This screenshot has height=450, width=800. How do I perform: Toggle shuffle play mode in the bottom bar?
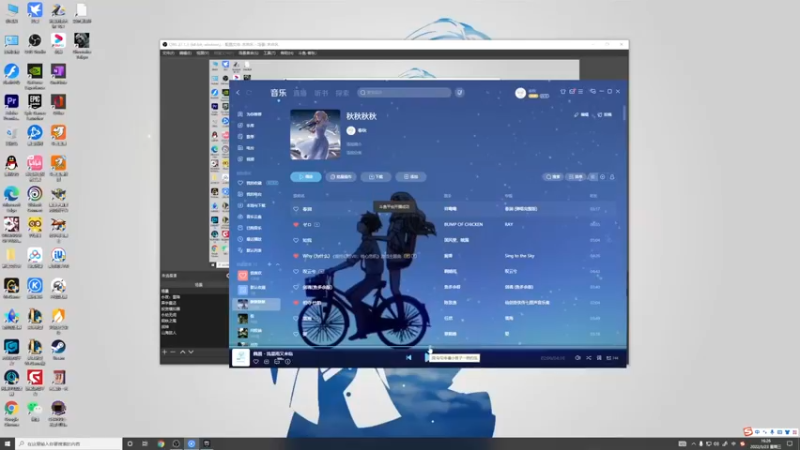(588, 358)
